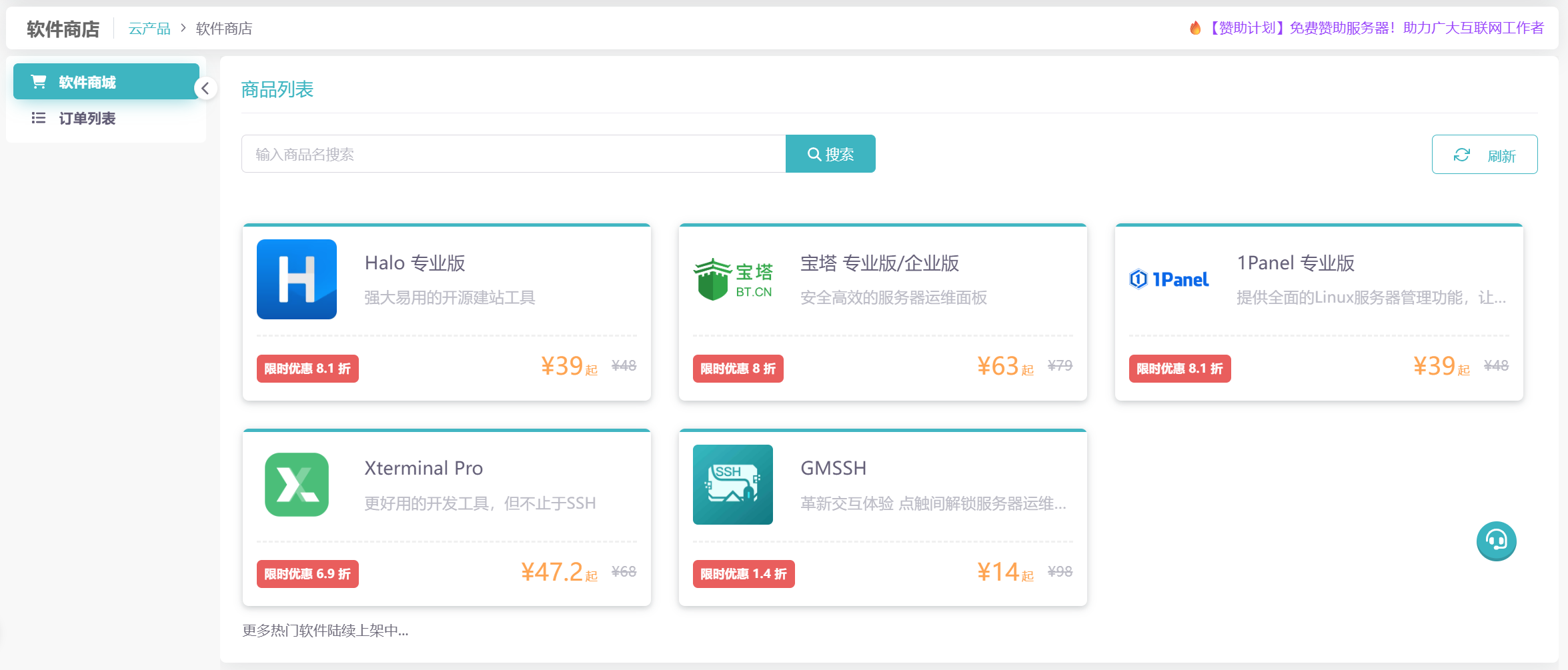The width and height of the screenshot is (1568, 670).
Task: Click the list icon beside 订单列表
Action: pyautogui.click(x=39, y=118)
